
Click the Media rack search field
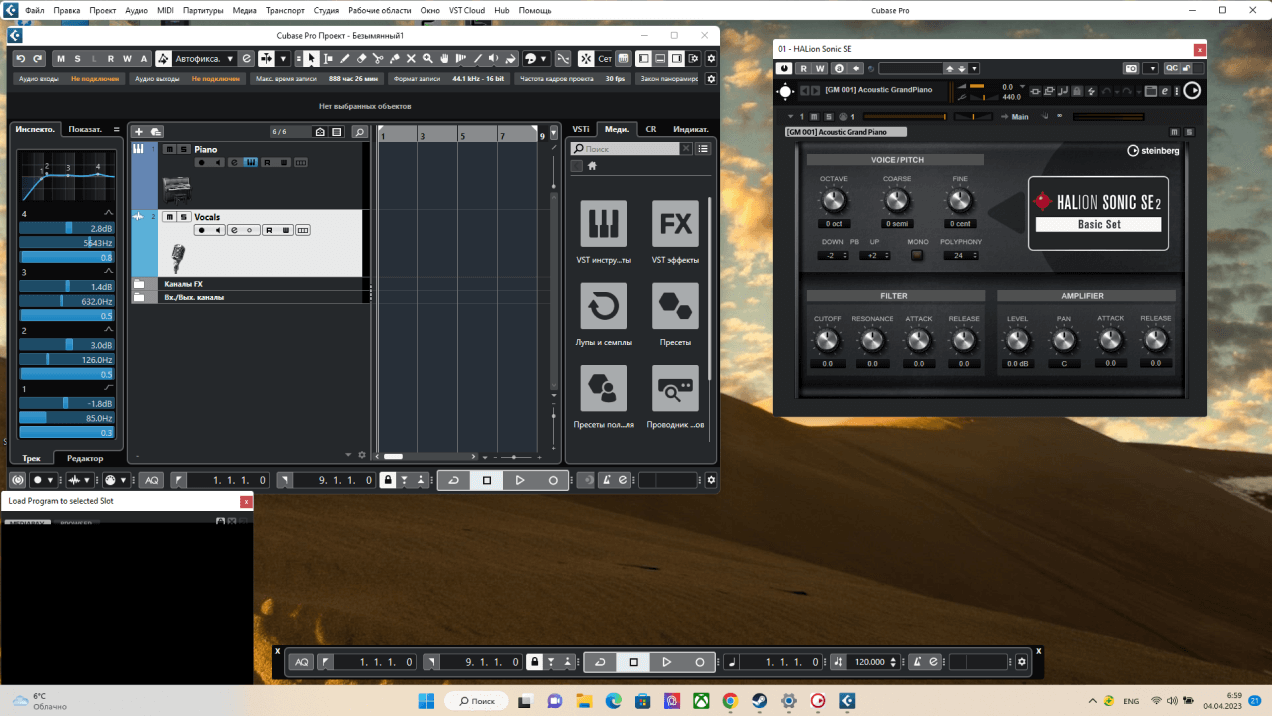click(x=630, y=149)
